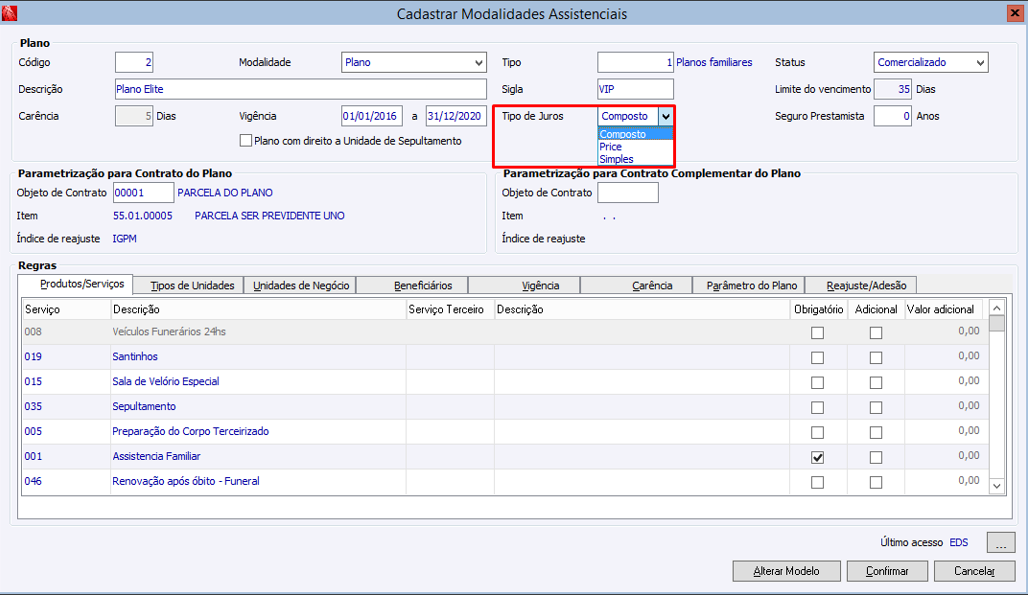Click the Alterar Modelo button

[x=786, y=571]
